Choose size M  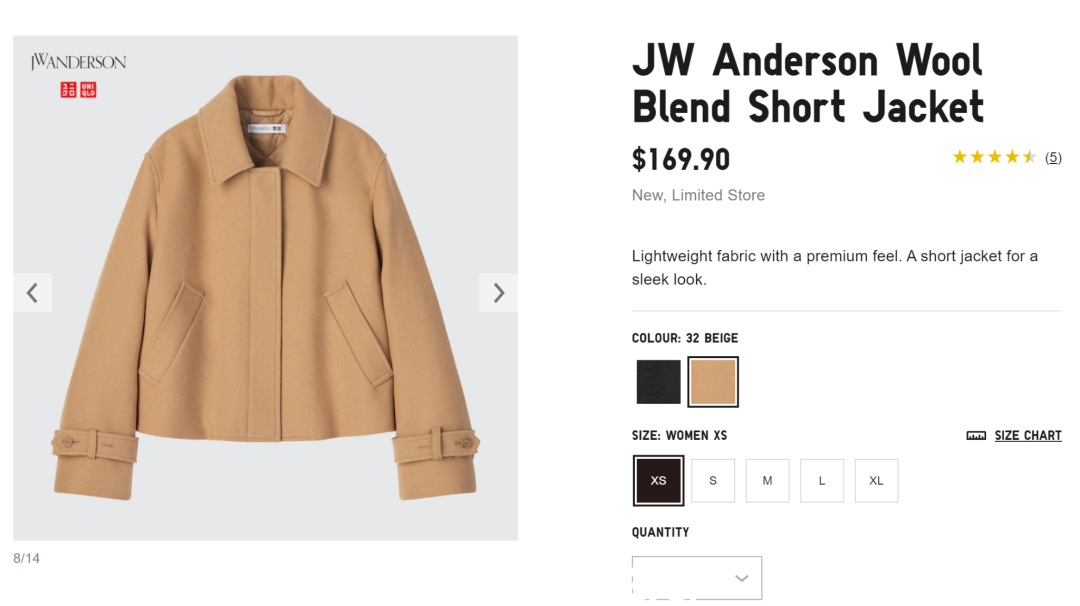pos(767,481)
